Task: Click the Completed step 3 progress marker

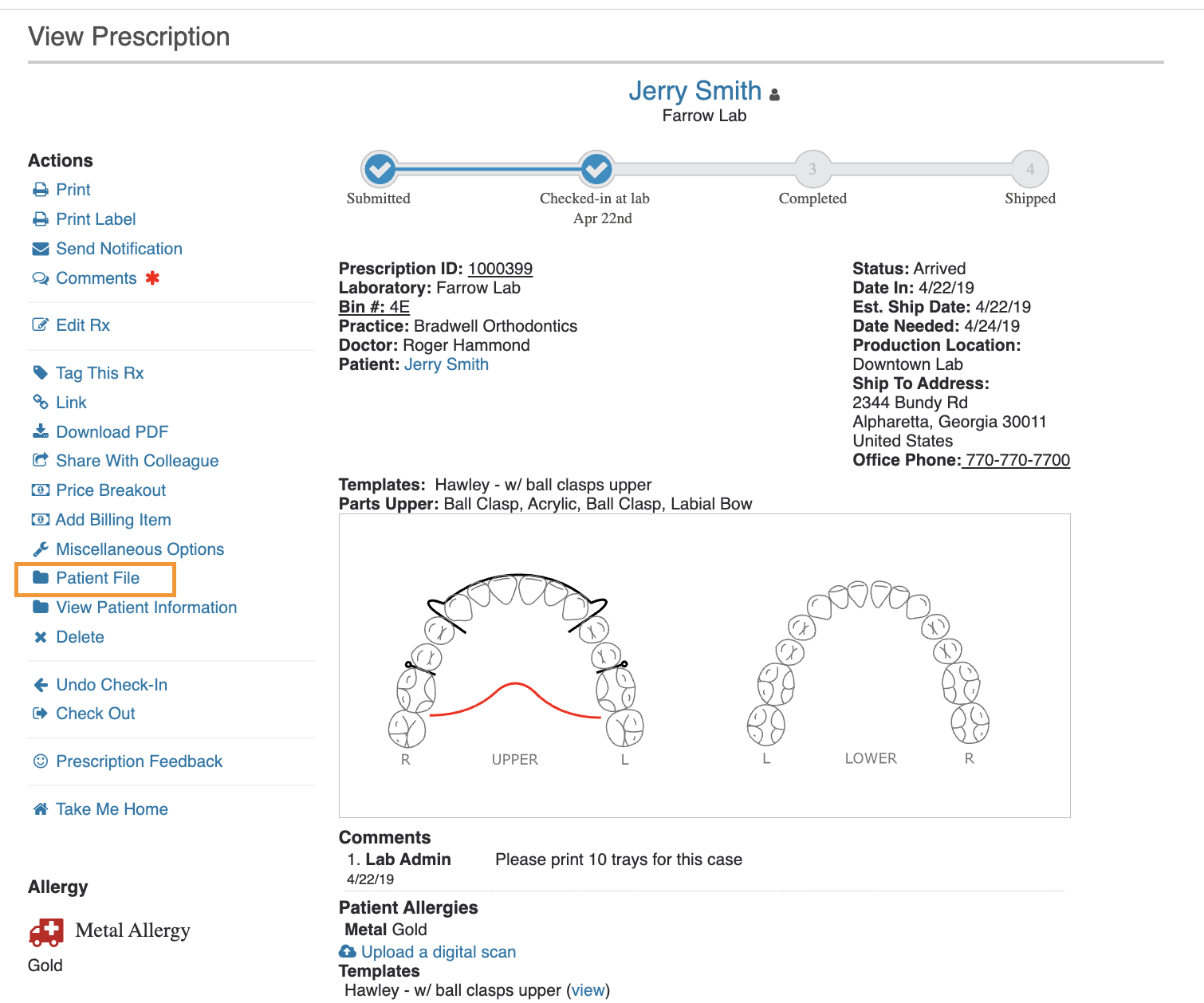Action: coord(813,169)
